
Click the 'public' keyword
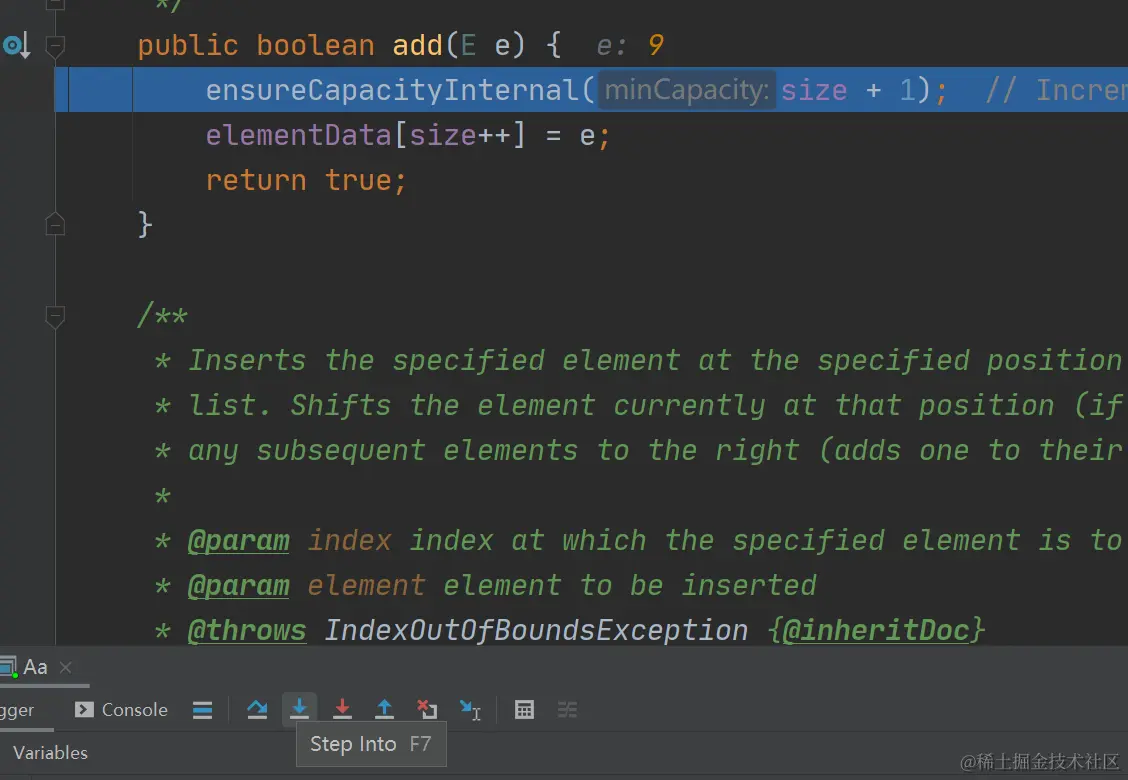(188, 46)
